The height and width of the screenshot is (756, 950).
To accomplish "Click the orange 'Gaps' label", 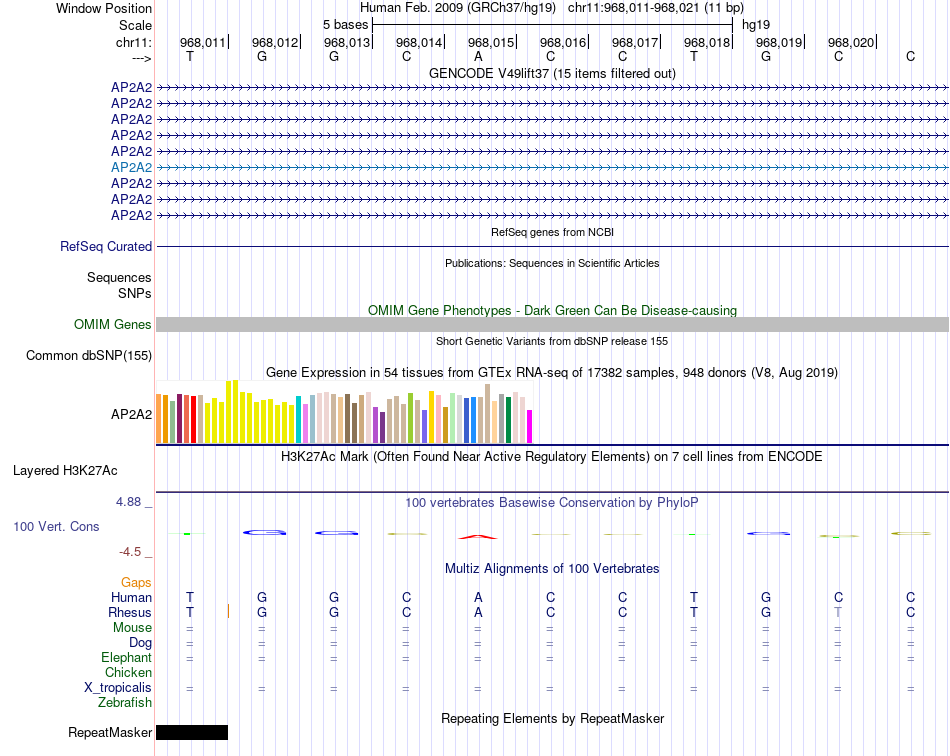I will [136, 582].
